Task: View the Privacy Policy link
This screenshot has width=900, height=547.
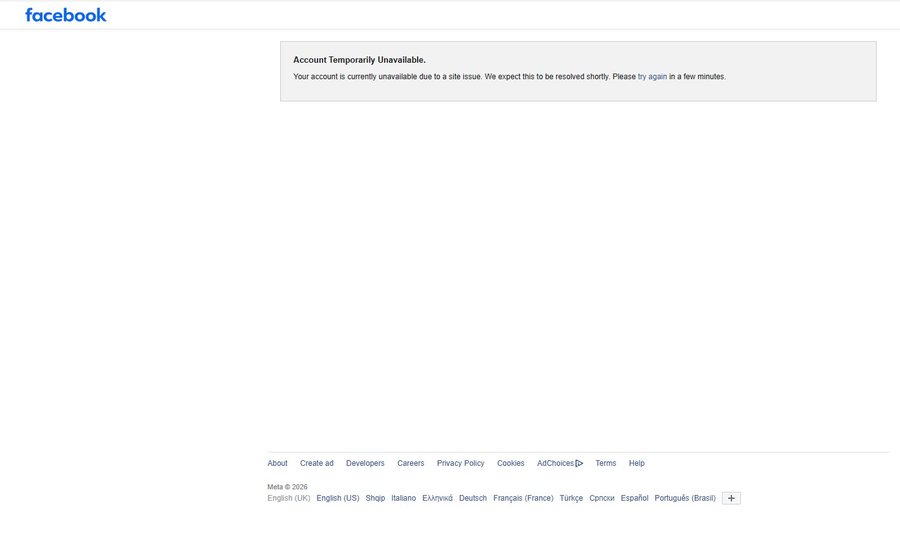Action: point(460,463)
